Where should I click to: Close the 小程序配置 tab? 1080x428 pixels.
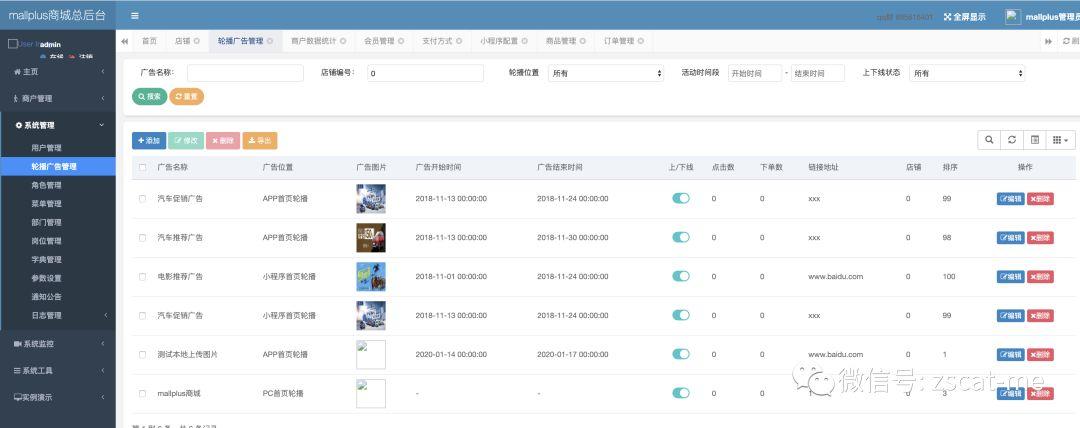point(525,41)
